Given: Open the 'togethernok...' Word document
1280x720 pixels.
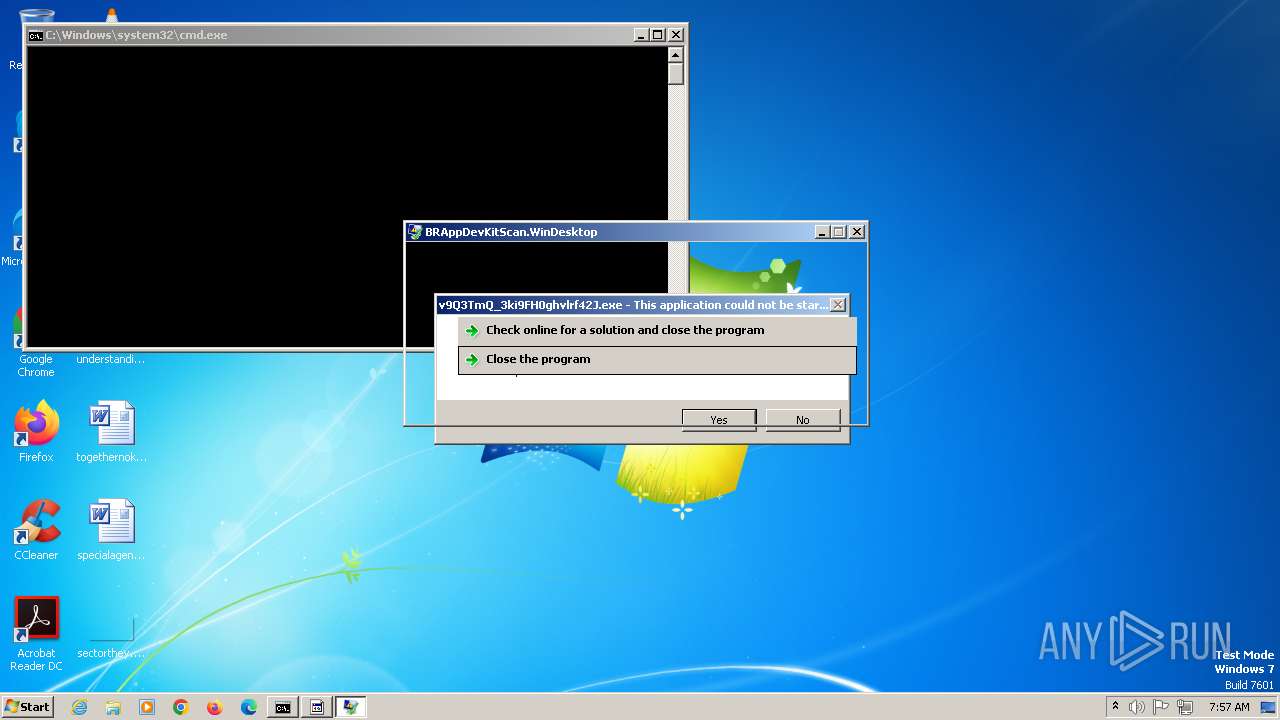Looking at the screenshot, I should click(x=111, y=432).
